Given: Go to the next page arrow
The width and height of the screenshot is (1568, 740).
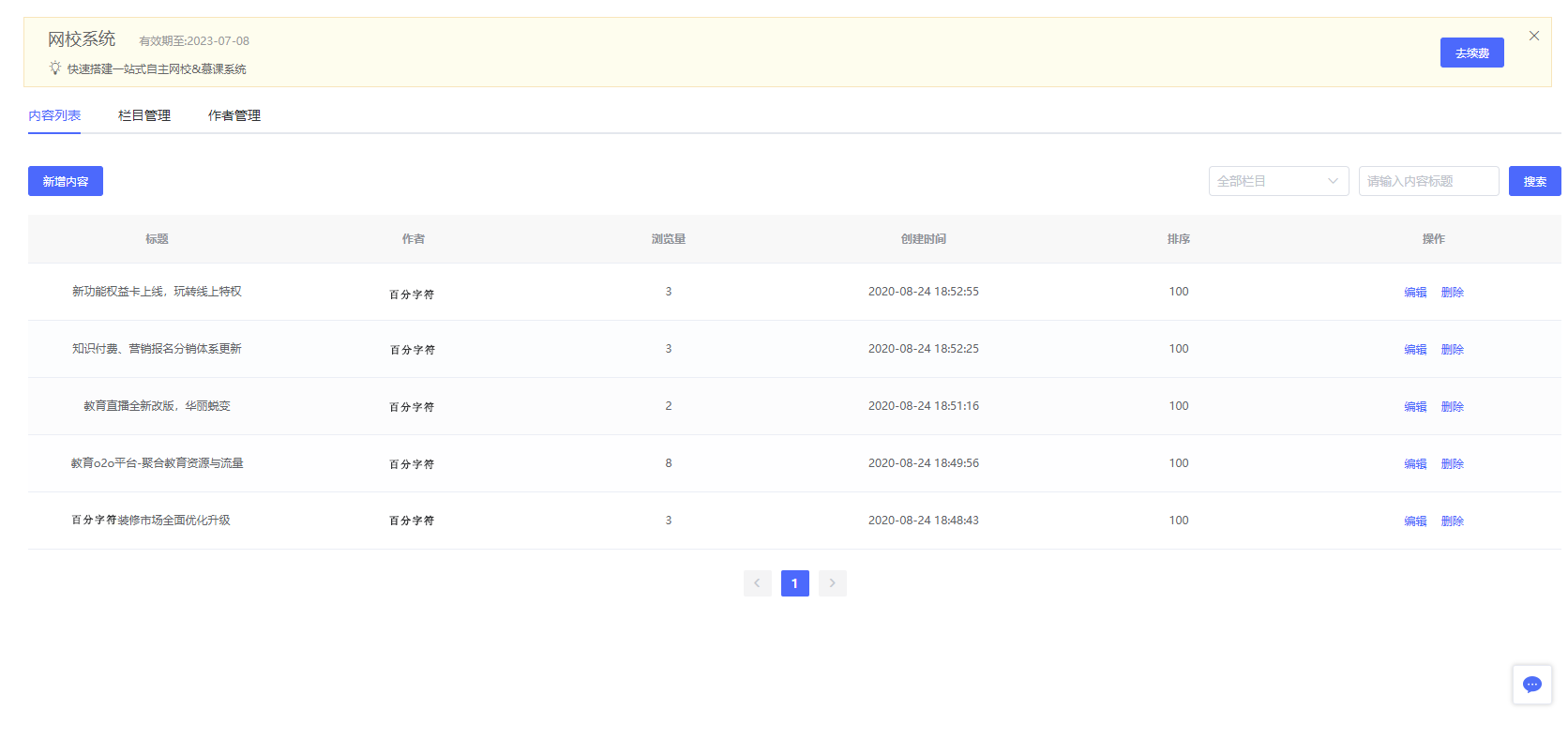Looking at the screenshot, I should (x=832, y=583).
